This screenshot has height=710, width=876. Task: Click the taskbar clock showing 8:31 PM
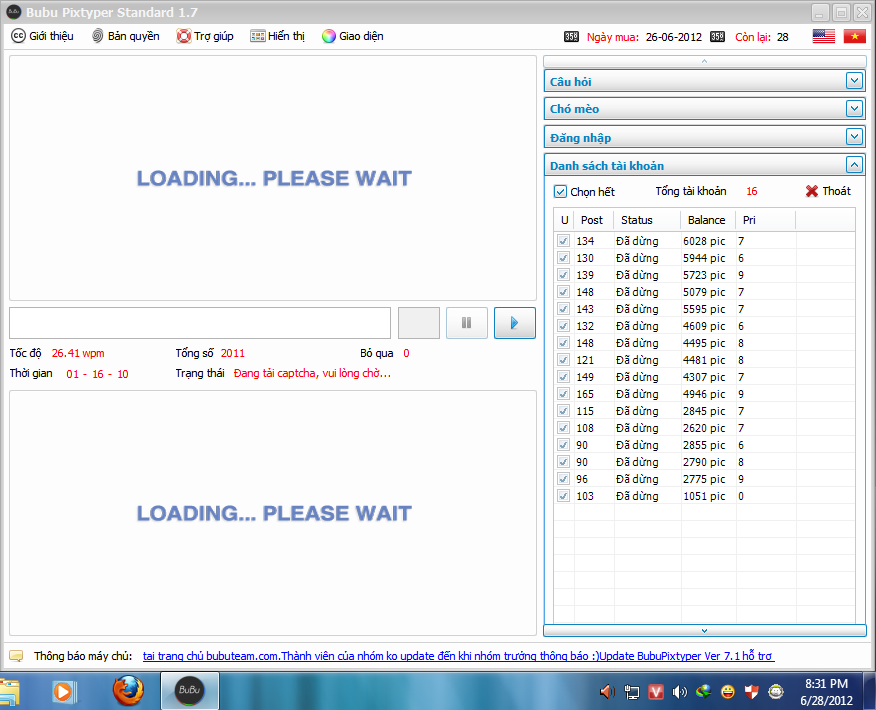tap(826, 692)
